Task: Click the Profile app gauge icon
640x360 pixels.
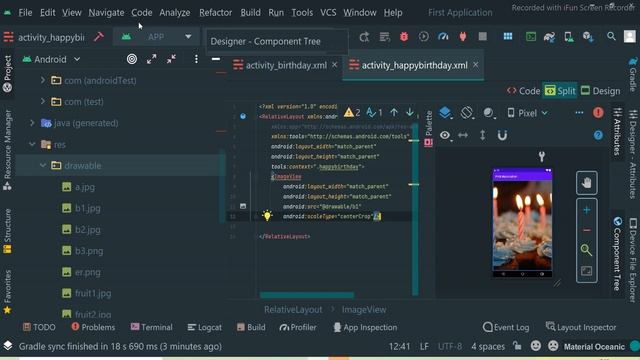Action: (x=443, y=37)
